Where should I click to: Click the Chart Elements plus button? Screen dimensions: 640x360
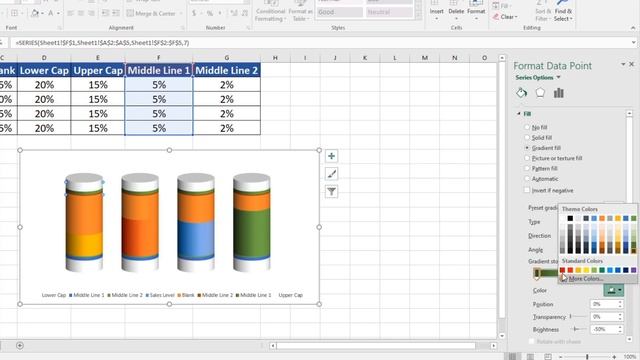331,156
